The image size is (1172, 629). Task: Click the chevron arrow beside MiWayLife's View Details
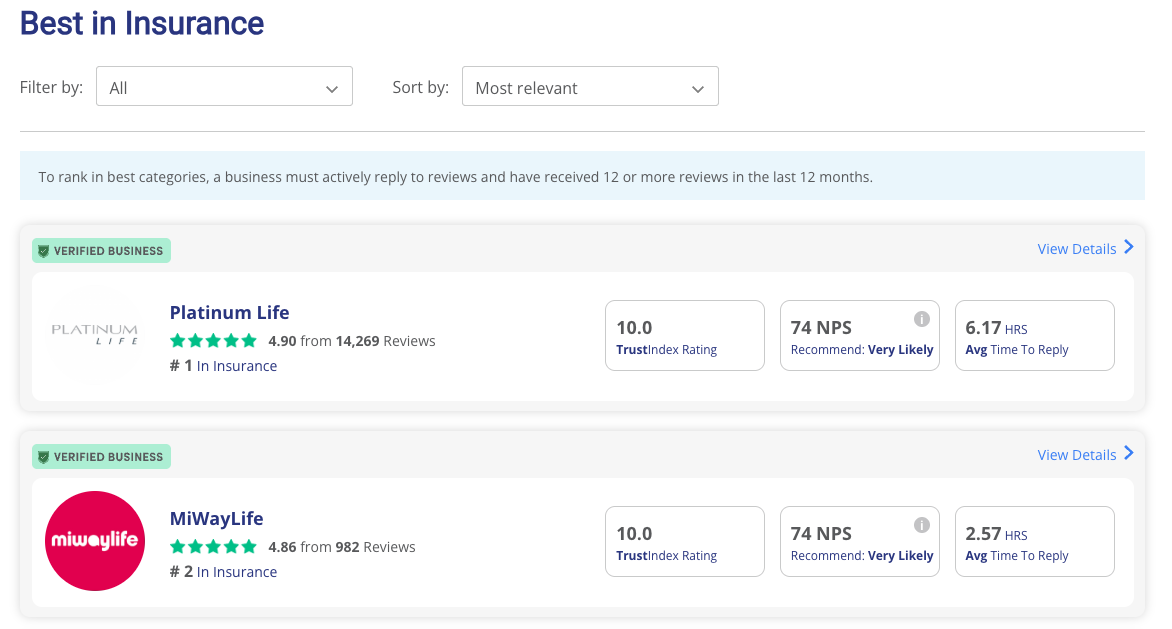[x=1129, y=453]
